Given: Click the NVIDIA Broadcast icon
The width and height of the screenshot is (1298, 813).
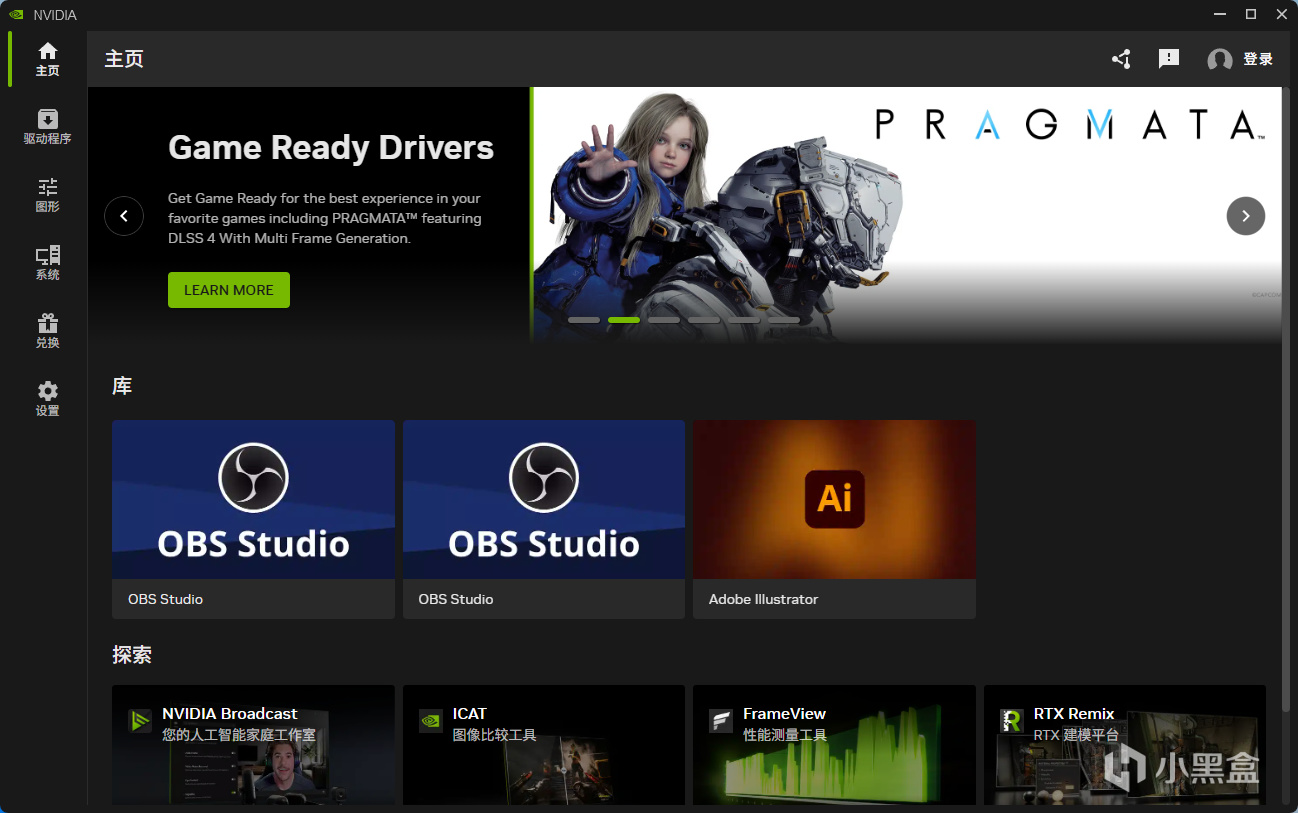Looking at the screenshot, I should click(x=140, y=721).
